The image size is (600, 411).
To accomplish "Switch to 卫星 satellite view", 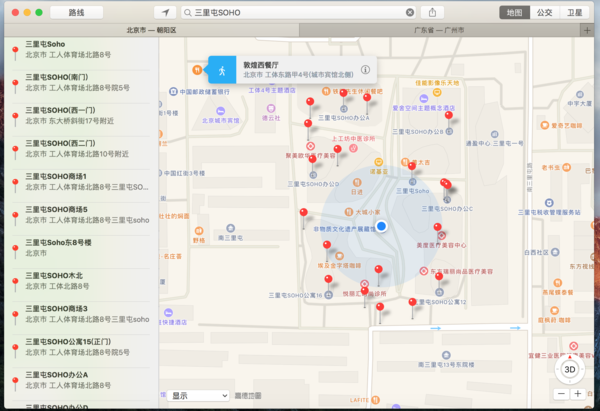I will tap(574, 13).
